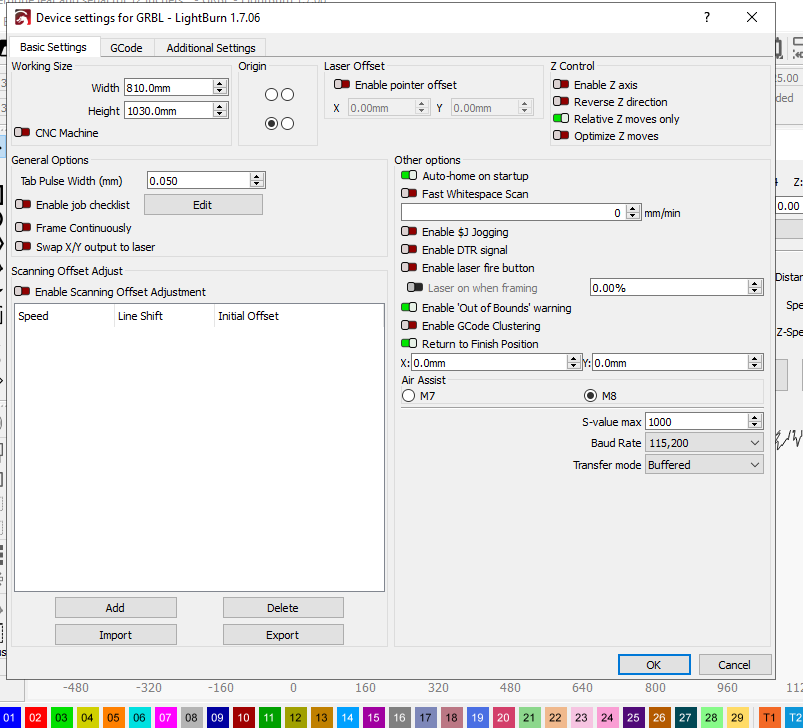This screenshot has height=728, width=803.
Task: Click the Delete scanning offset button
Action: click(x=283, y=608)
